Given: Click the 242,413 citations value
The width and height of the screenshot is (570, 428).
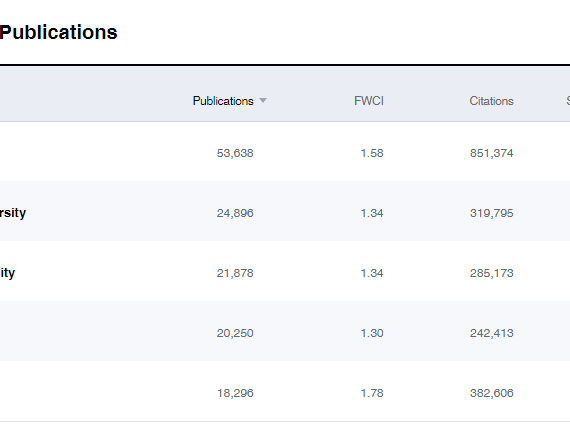Looking at the screenshot, I should tap(491, 333).
